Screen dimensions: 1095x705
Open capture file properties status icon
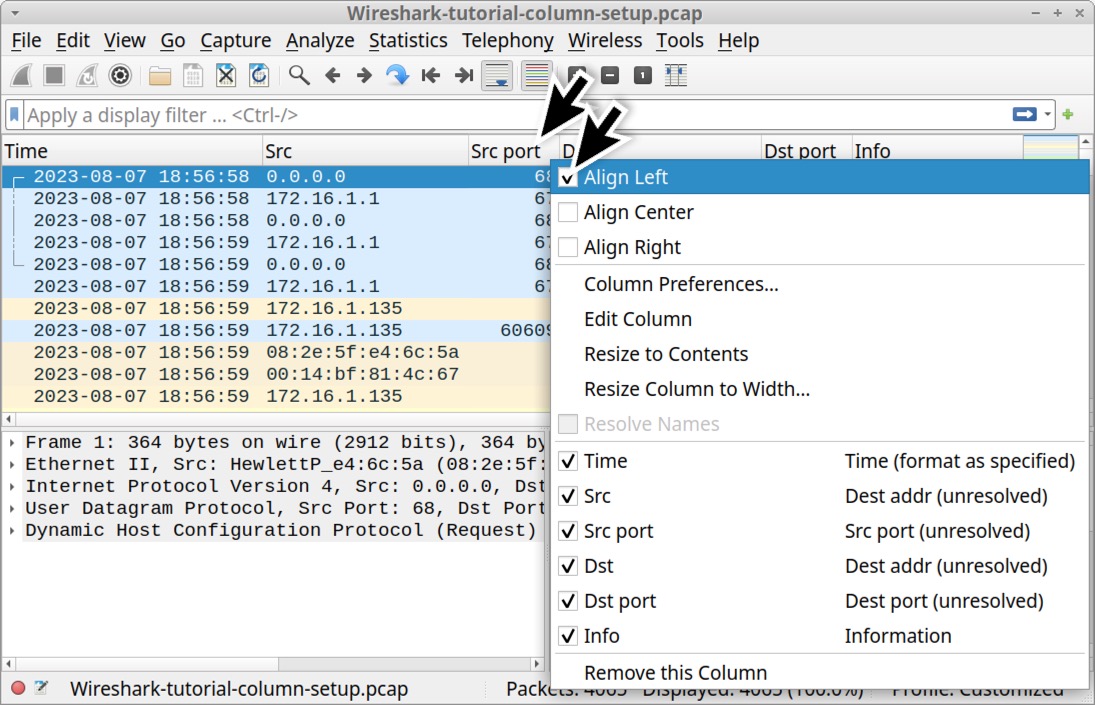(42, 688)
